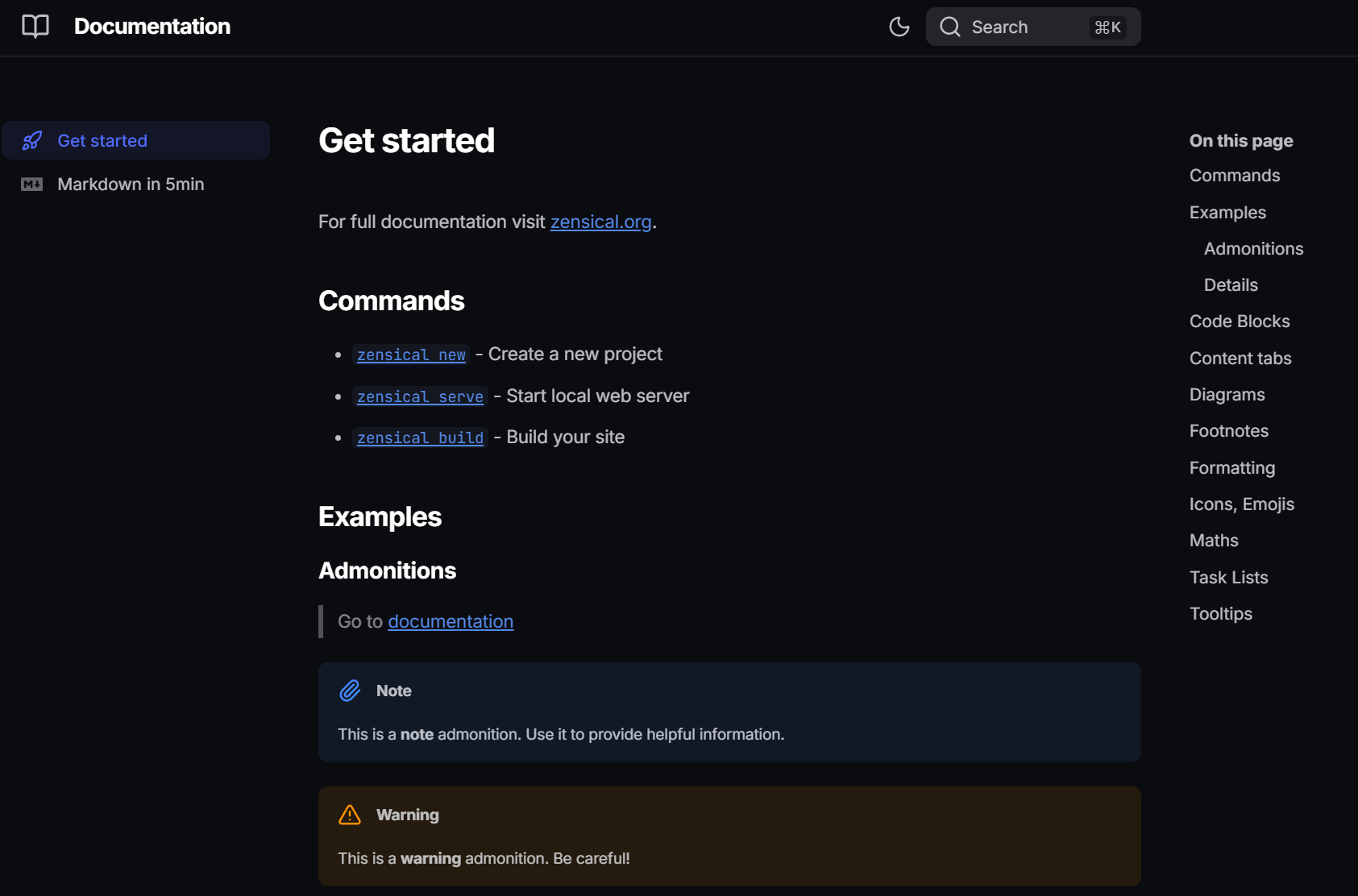Image resolution: width=1358 pixels, height=896 pixels.
Task: Select Get started in sidebar navigation
Action: pos(135,140)
